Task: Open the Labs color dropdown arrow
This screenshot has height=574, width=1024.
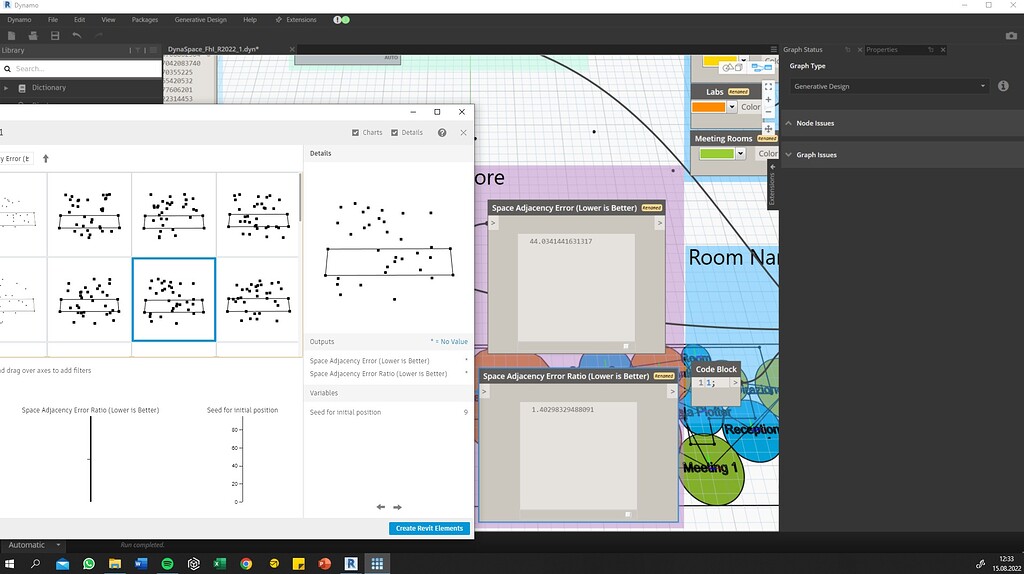Action: [x=732, y=107]
